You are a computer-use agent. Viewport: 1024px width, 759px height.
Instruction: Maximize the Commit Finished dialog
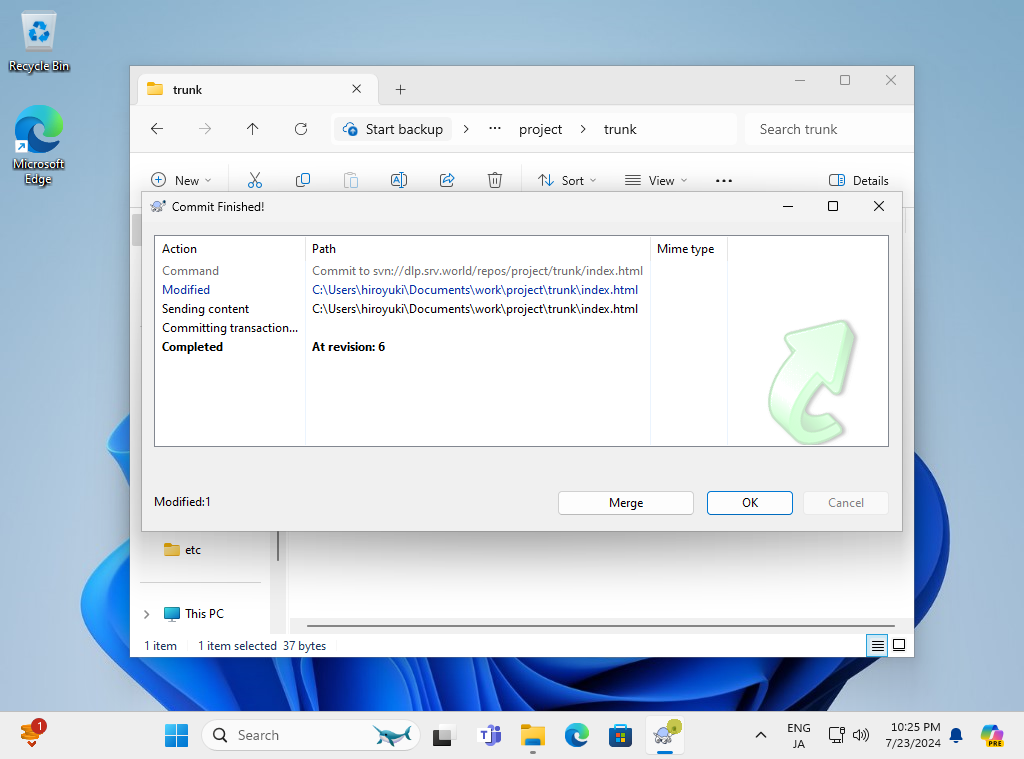click(833, 206)
